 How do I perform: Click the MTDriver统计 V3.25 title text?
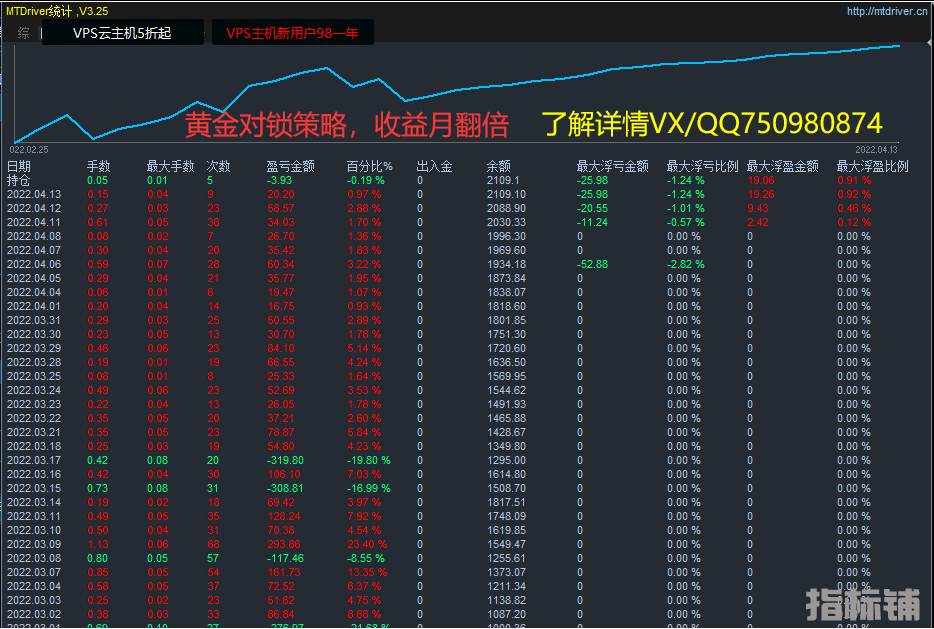58,11
